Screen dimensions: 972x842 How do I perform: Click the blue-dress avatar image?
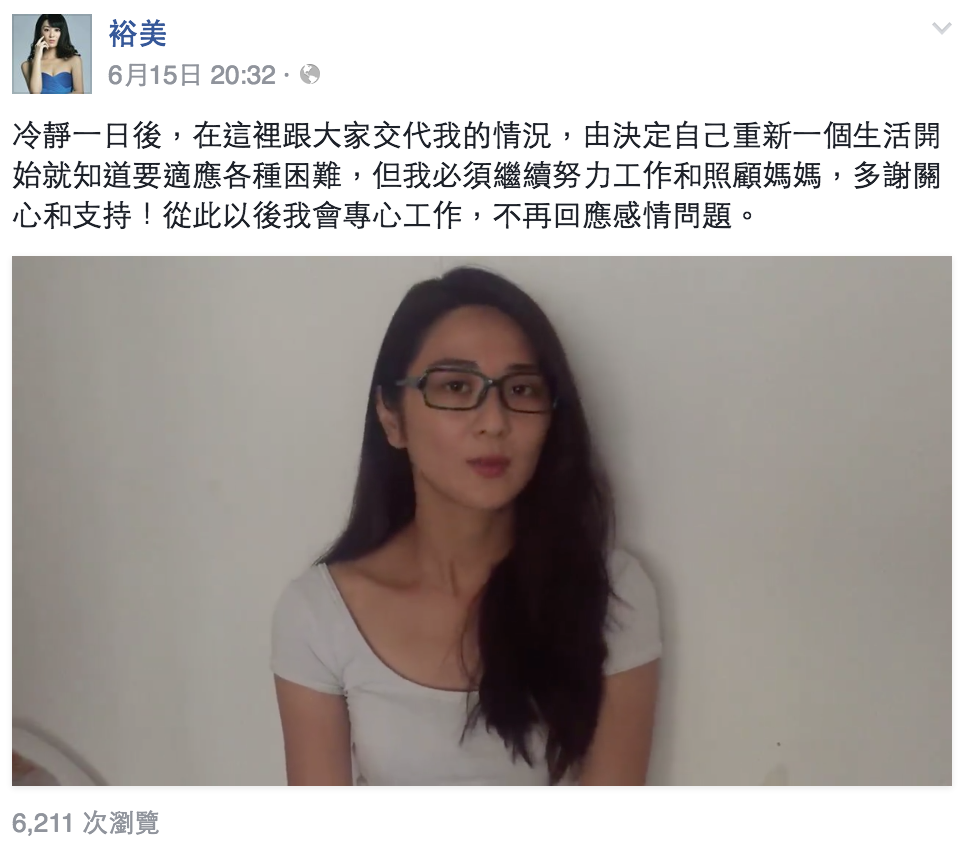click(x=52, y=54)
